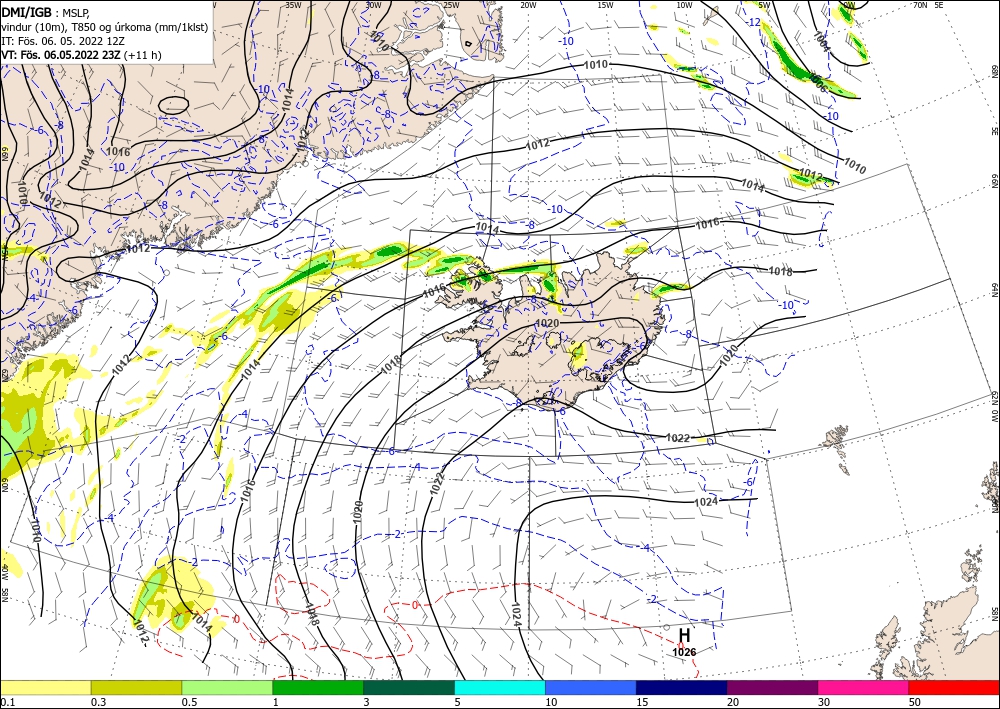Screen dimensions: 1000x709
Task: Click the '15W' longitude label
Action: coord(606,4)
